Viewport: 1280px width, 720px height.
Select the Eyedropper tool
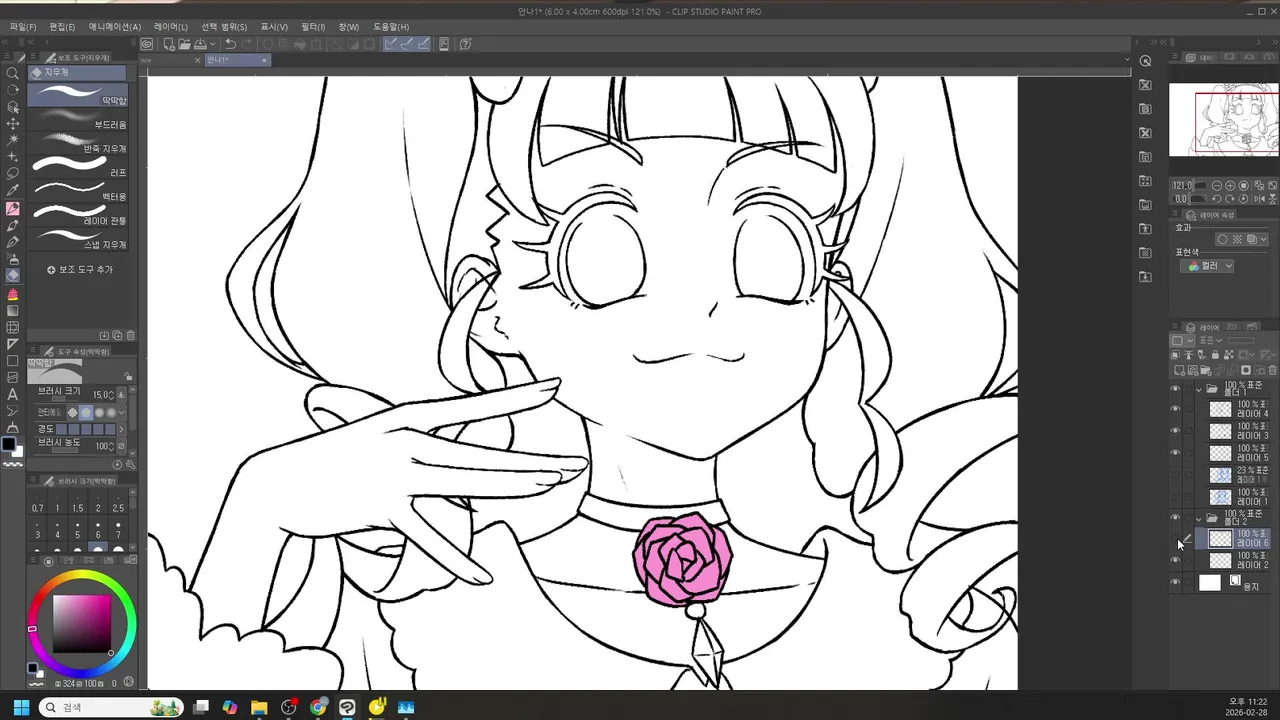click(x=13, y=191)
